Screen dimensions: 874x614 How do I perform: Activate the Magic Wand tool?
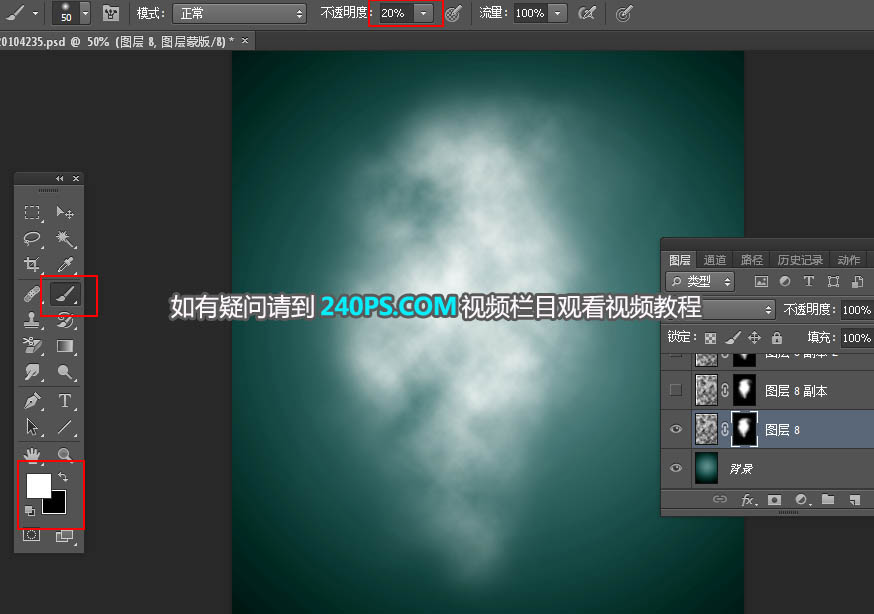pos(65,239)
